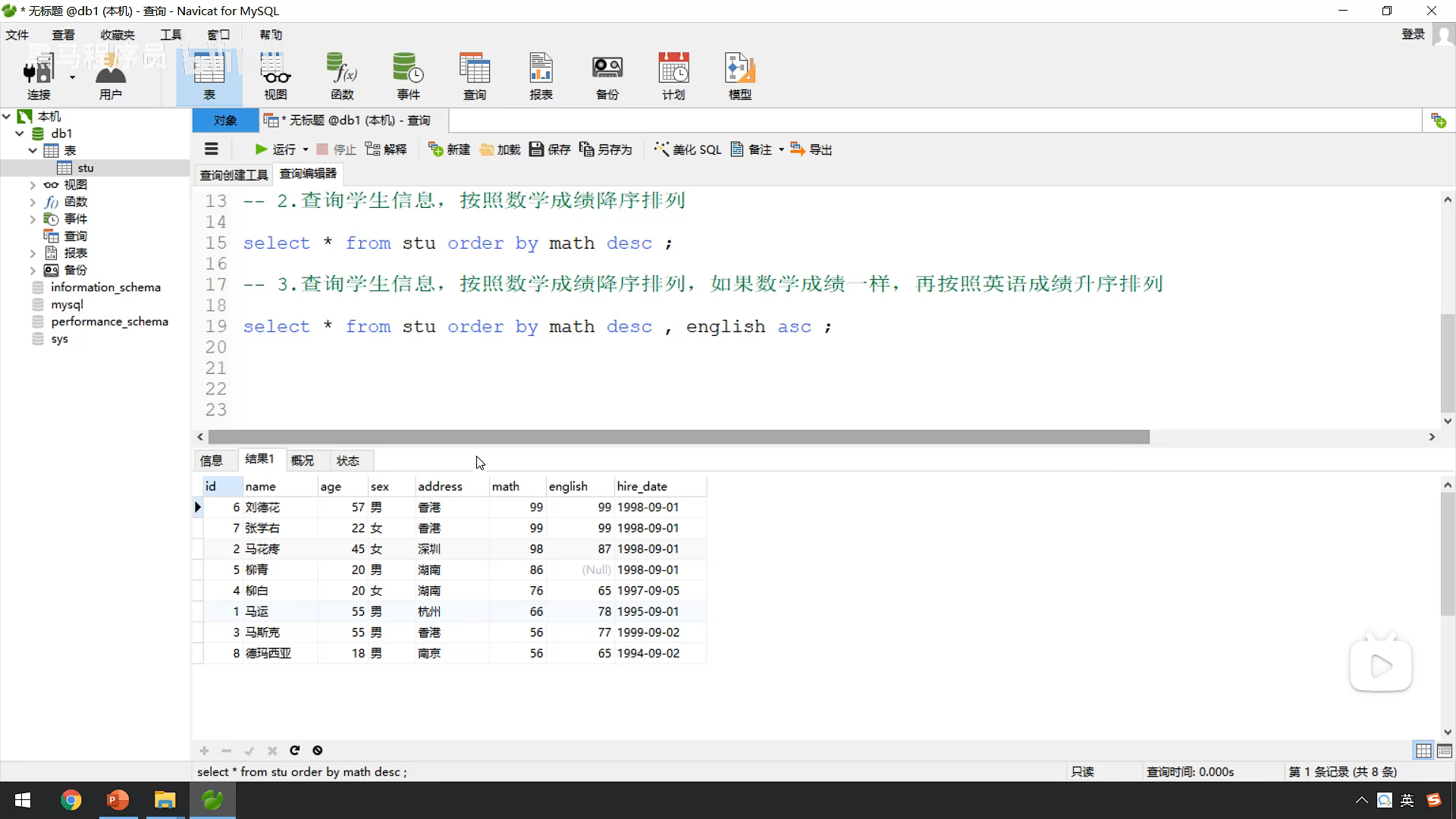This screenshot has width=1456, height=819.
Task: Switch to form view mode icon
Action: (x=1444, y=751)
